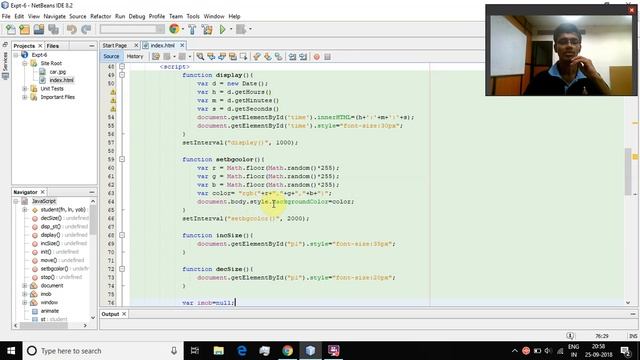
Task: Minimize the Projects panel
Action: click(91, 46)
